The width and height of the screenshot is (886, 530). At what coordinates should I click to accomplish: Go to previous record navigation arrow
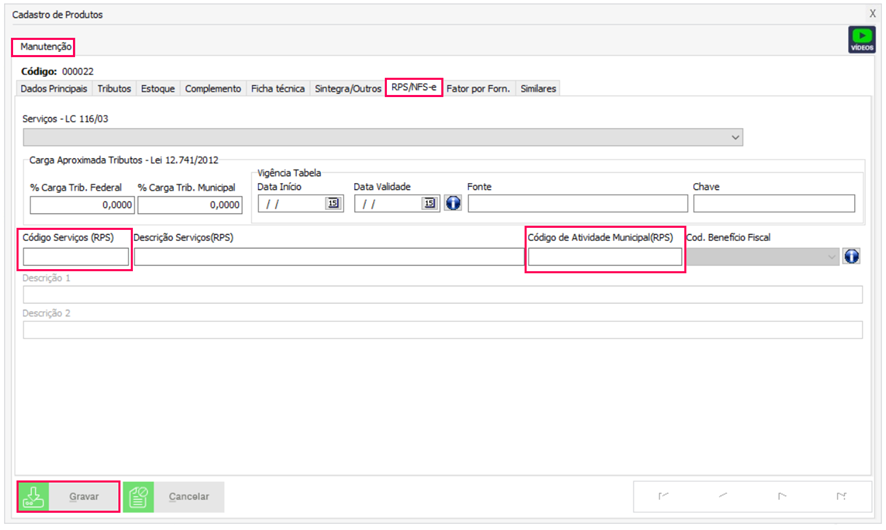pos(722,496)
